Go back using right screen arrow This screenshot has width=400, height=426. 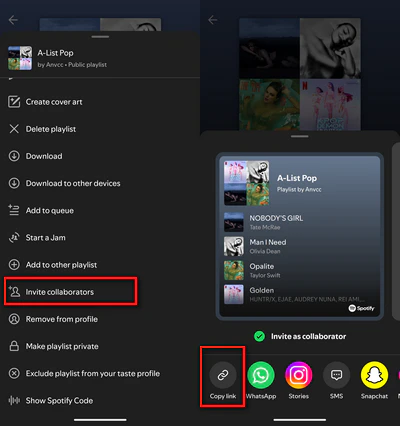coord(213,20)
